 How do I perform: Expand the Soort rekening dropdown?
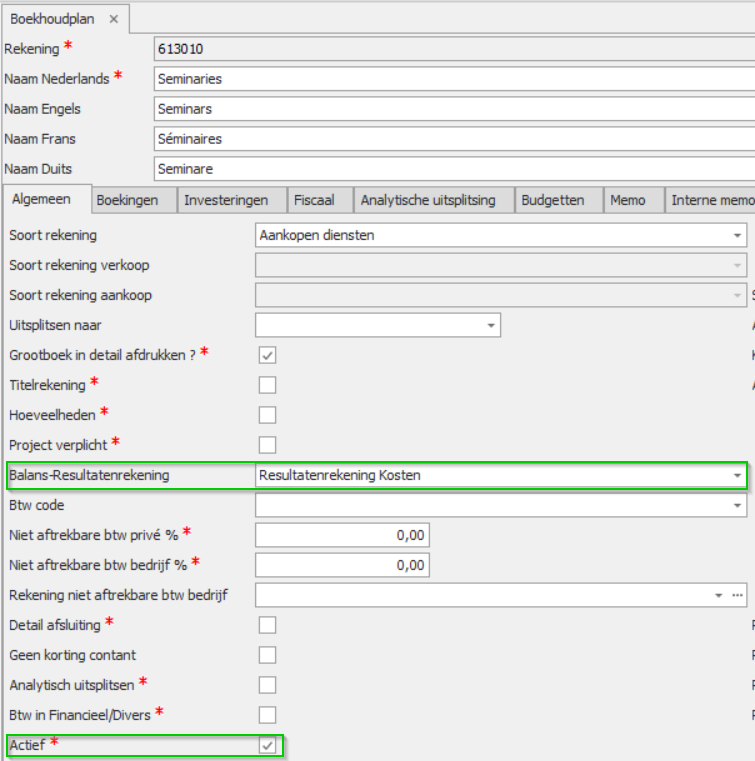pos(737,235)
